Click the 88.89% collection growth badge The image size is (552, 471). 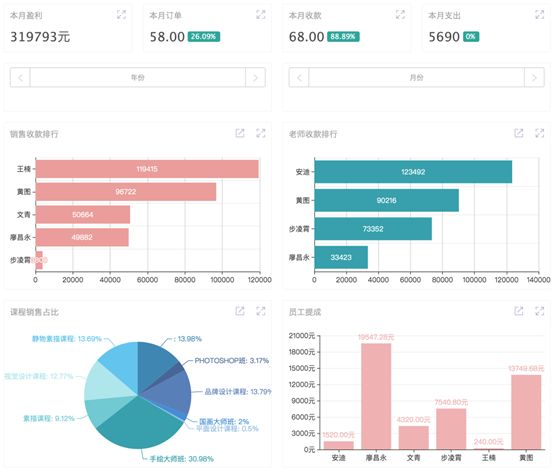pyautogui.click(x=343, y=37)
